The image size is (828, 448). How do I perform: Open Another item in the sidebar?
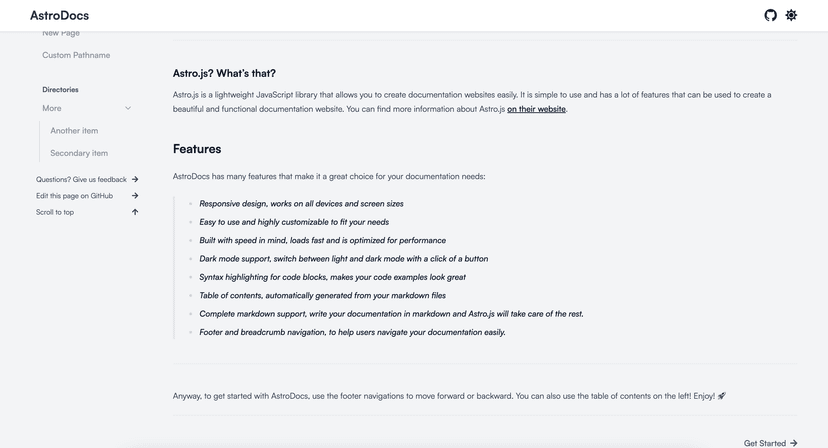pos(74,131)
